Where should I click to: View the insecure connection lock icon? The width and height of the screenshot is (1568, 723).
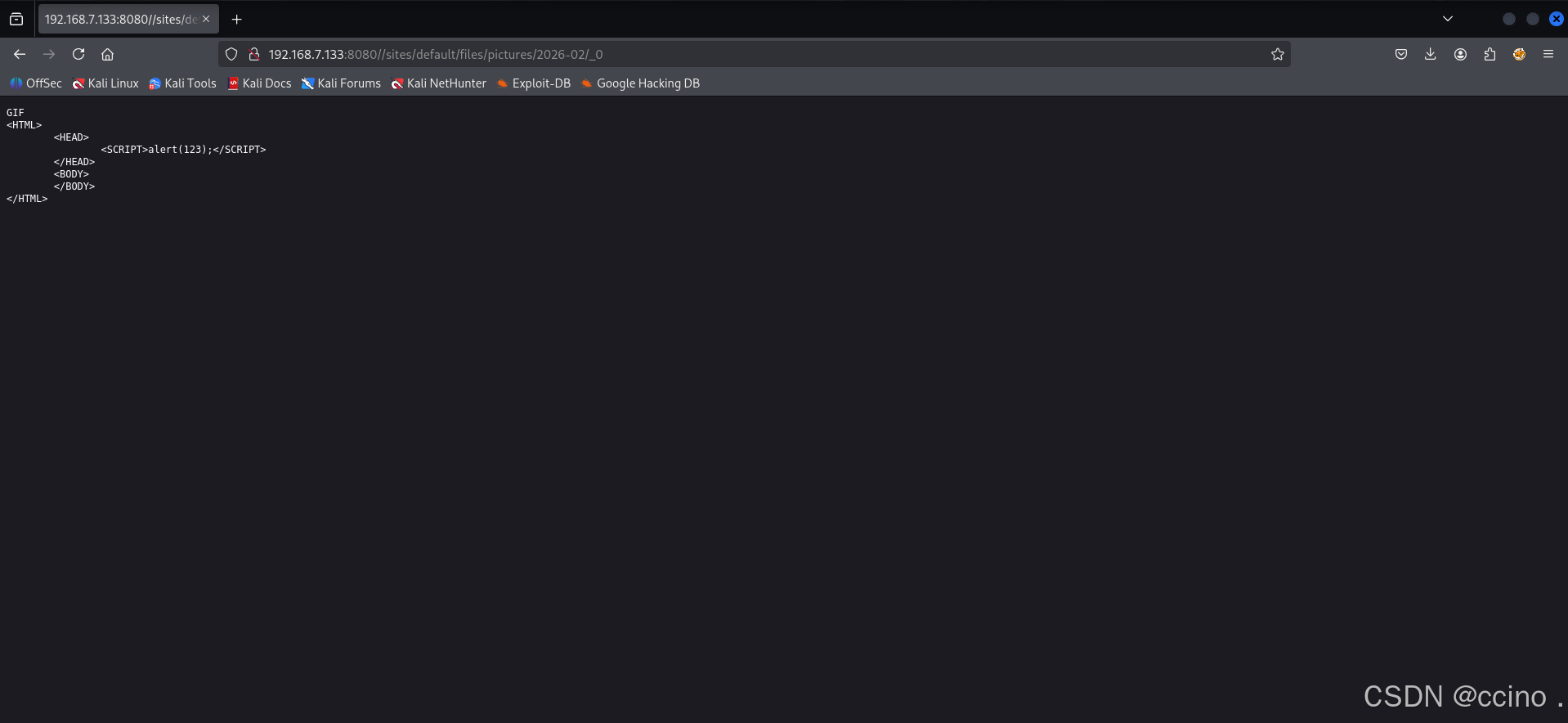[x=254, y=54]
